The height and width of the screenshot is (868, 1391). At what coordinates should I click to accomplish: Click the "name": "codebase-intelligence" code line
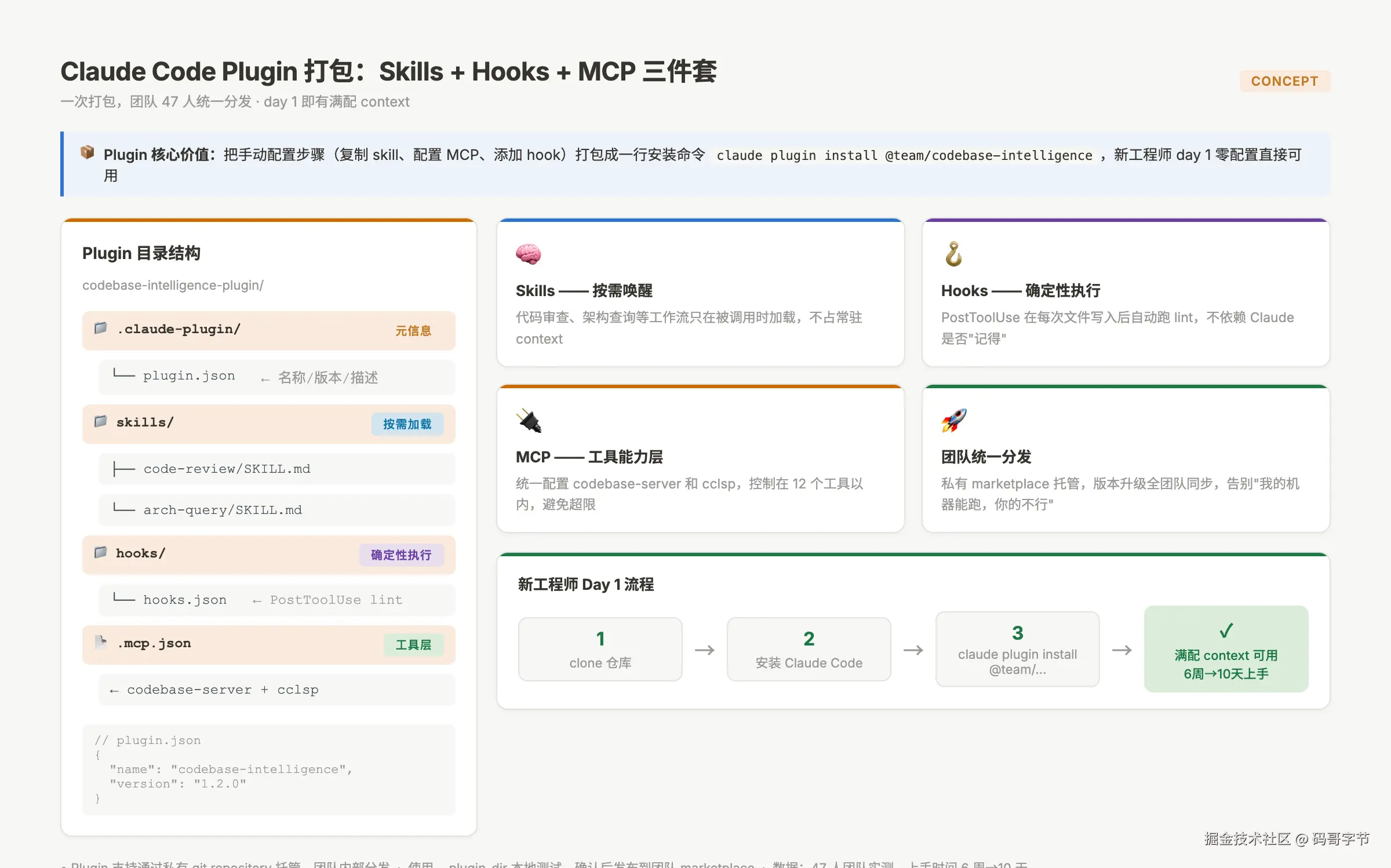tap(231, 769)
